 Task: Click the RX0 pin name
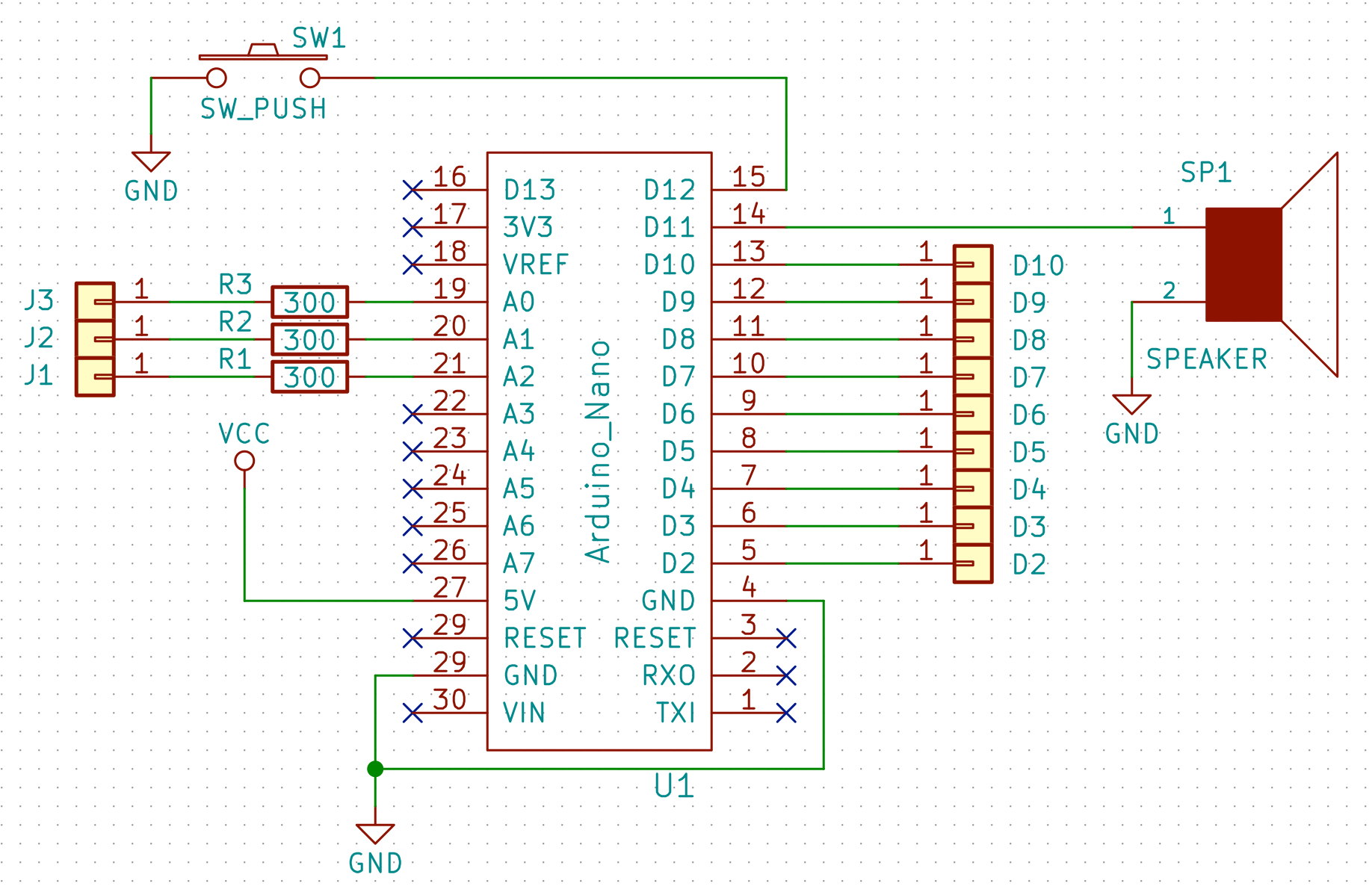pyautogui.click(x=669, y=675)
